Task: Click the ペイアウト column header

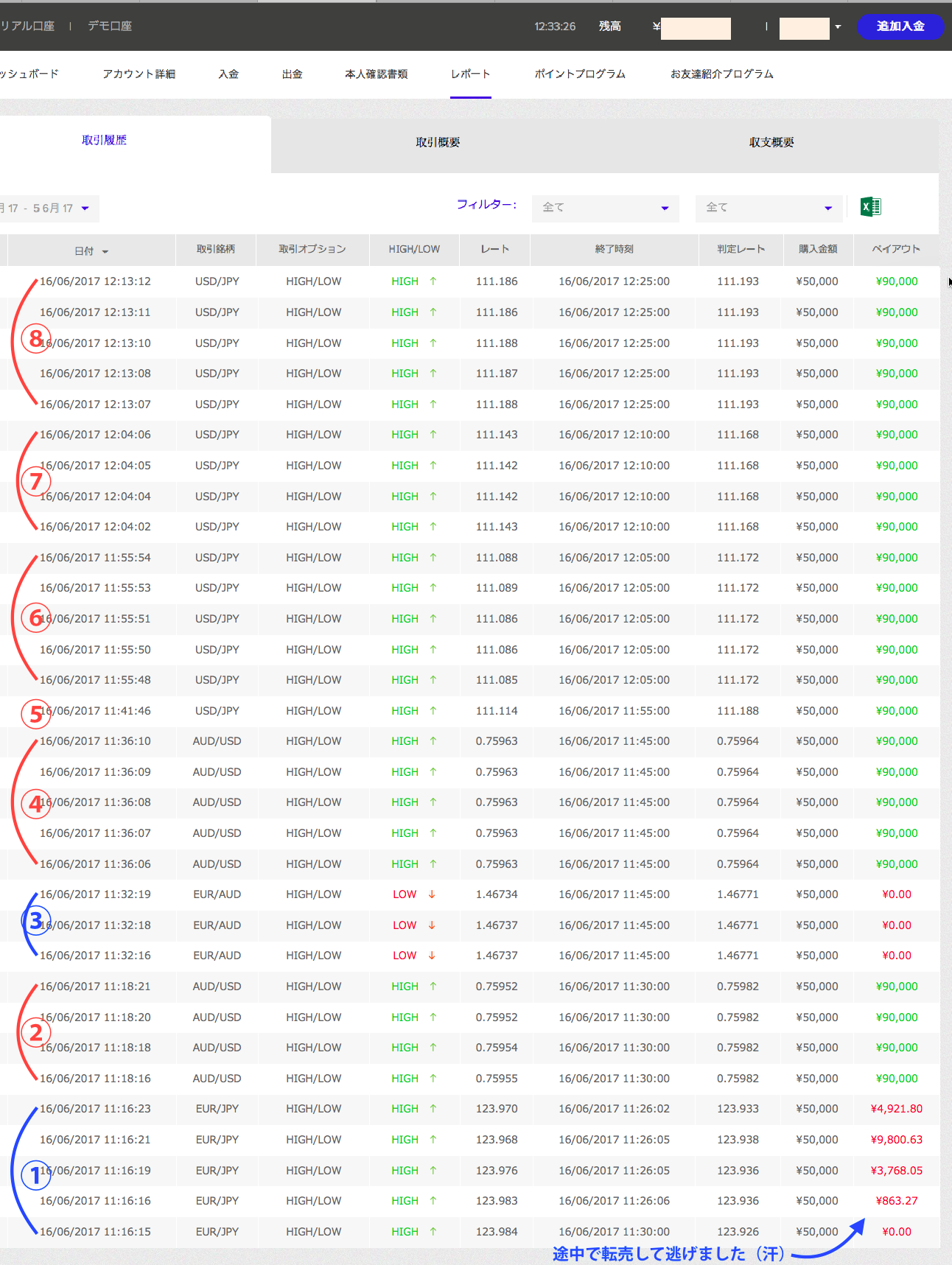Action: 896,249
